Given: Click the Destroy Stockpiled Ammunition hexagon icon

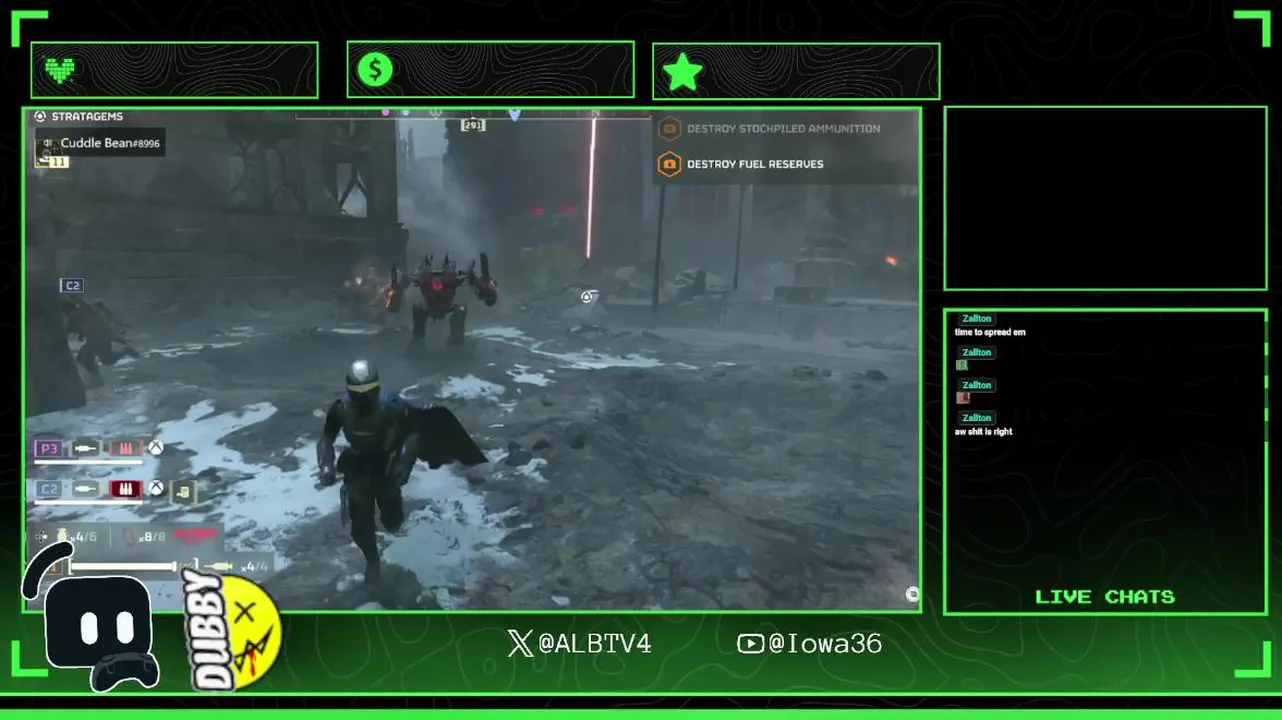Looking at the screenshot, I should click(669, 129).
